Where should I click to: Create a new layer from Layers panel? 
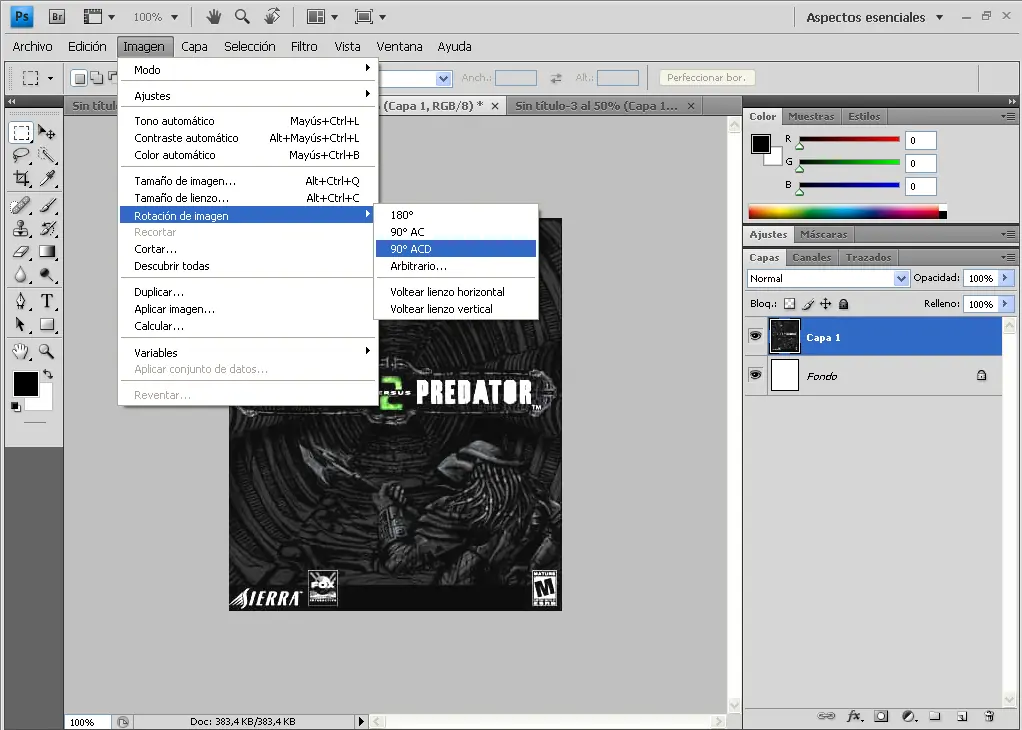click(x=962, y=716)
